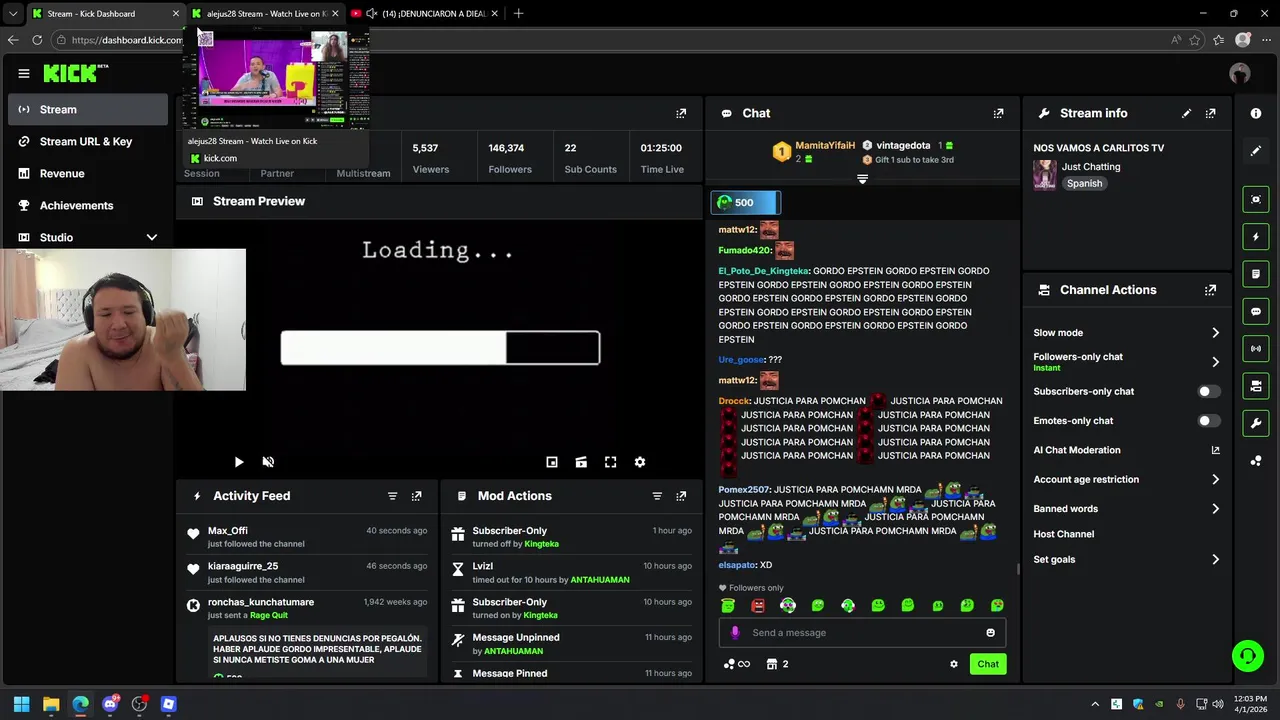
Task: Open the hamburger menu beside the Kick logo
Action: click(x=24, y=73)
